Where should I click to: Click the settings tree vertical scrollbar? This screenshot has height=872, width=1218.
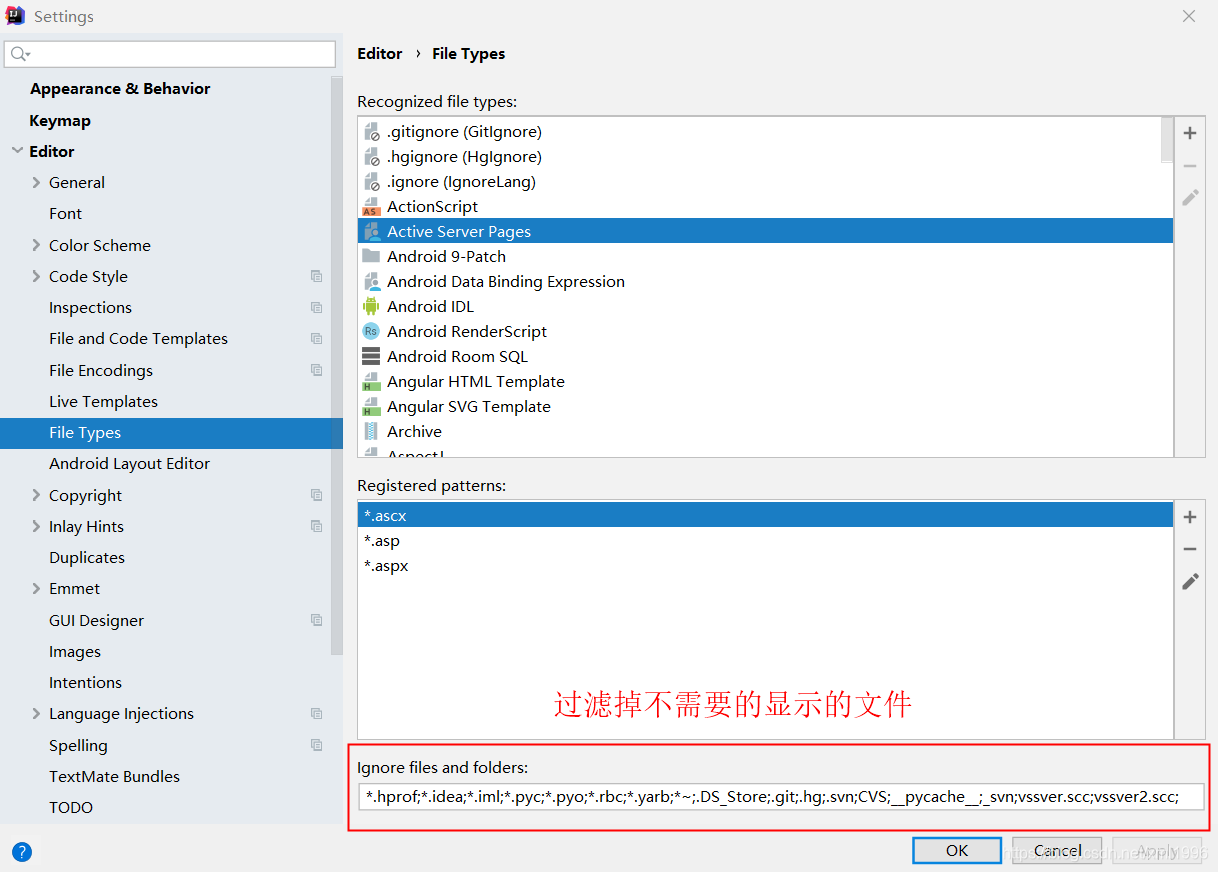pyautogui.click(x=336, y=364)
